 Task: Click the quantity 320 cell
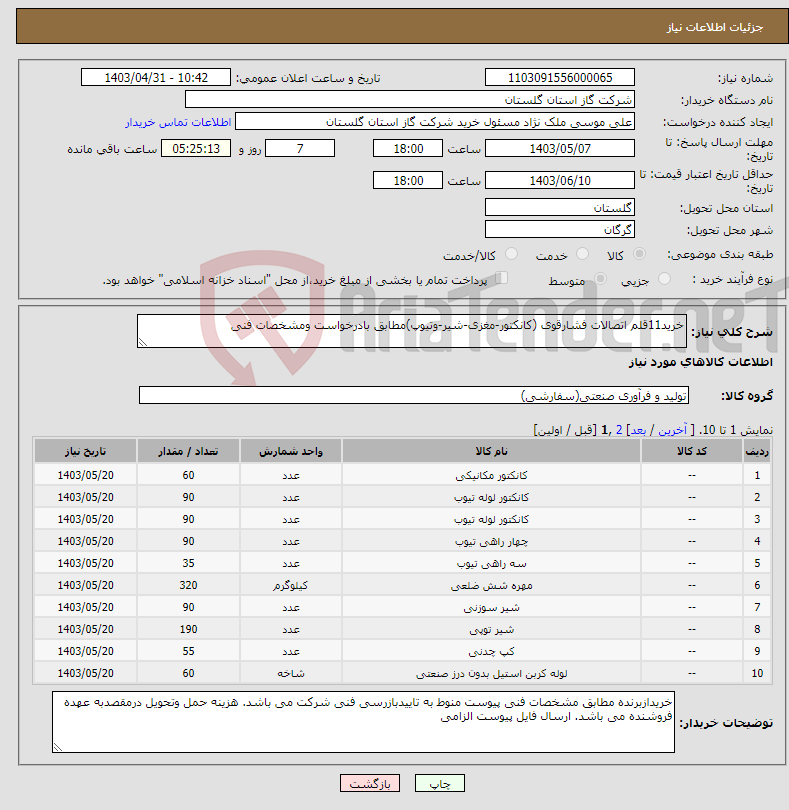pos(188,585)
